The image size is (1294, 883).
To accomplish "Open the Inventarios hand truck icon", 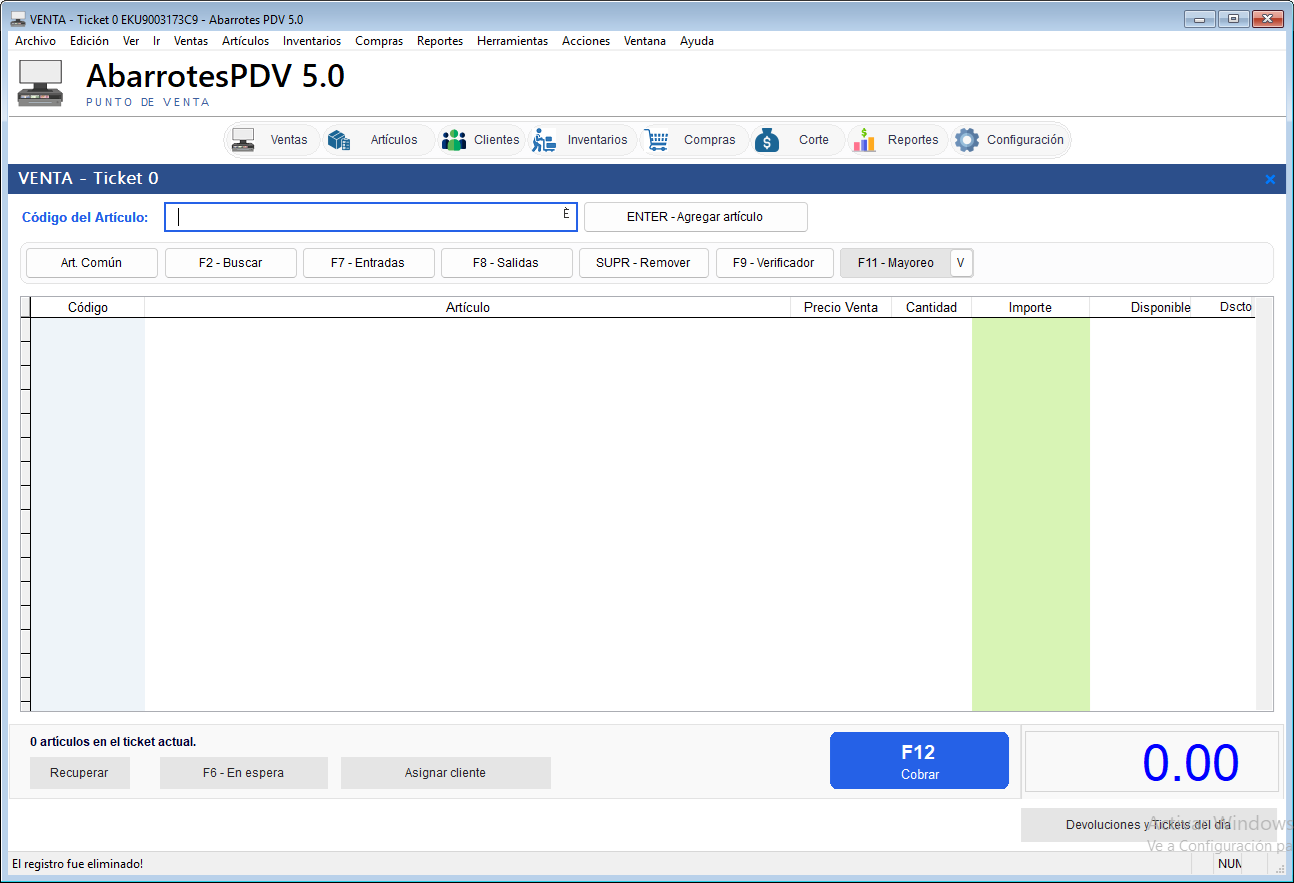I will tap(544, 140).
